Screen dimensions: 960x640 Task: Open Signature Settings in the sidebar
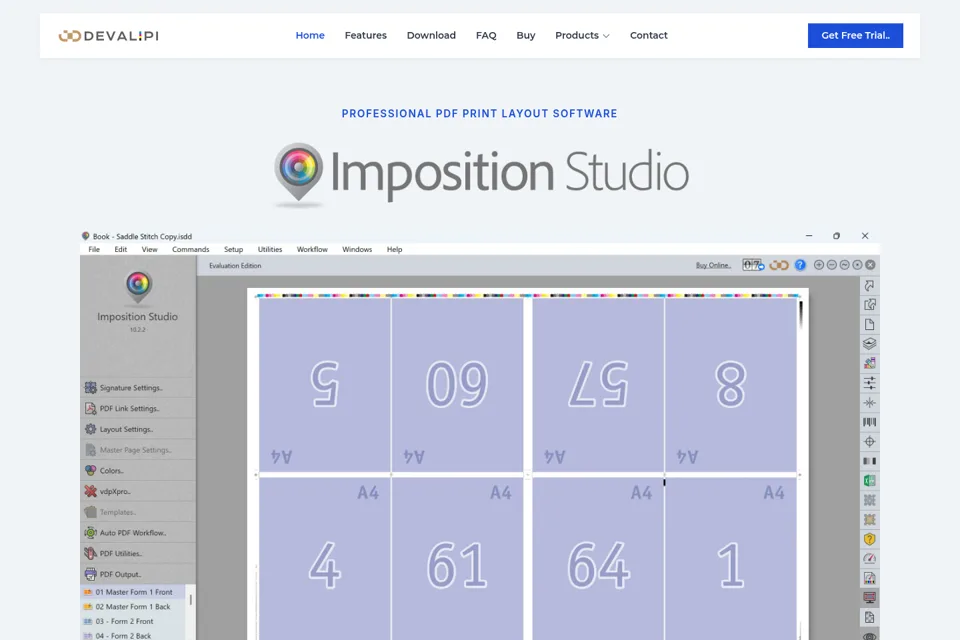click(138, 388)
